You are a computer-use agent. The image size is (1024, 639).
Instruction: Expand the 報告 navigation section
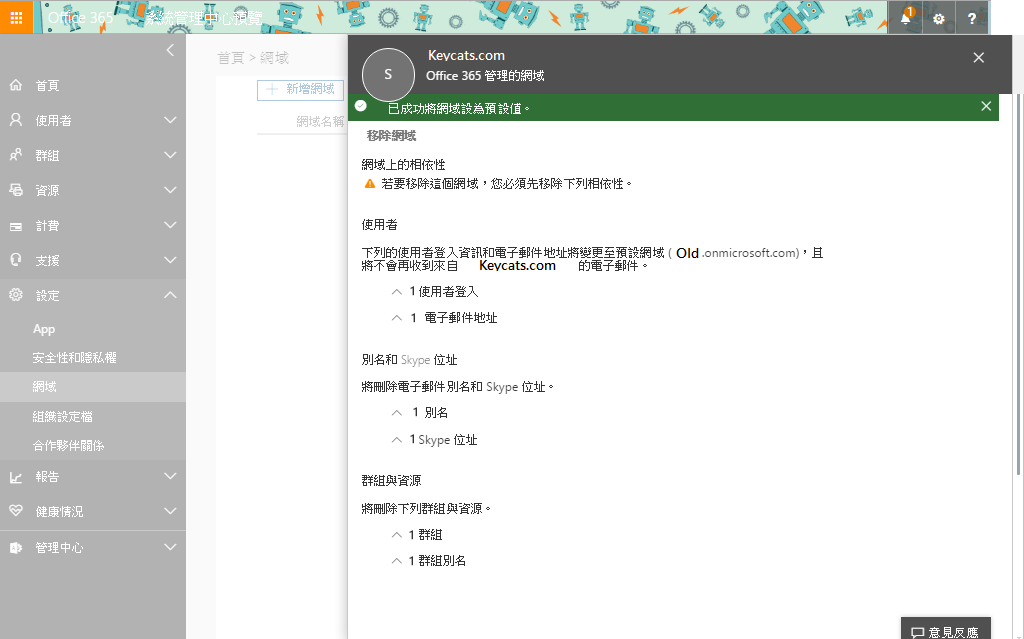170,476
